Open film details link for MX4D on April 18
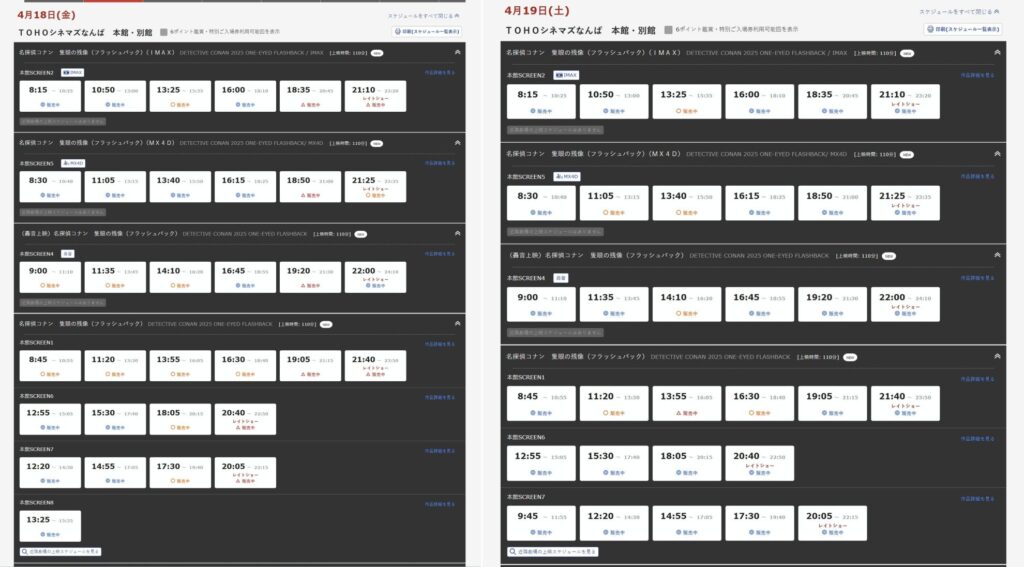Viewport: 1024px width, 567px height. click(x=440, y=163)
